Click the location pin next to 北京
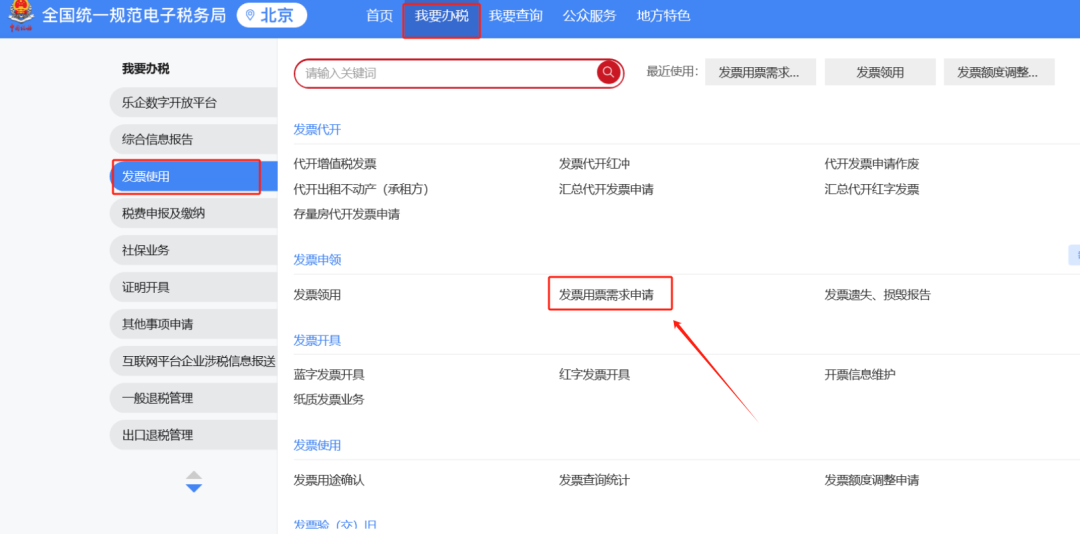 (x=250, y=16)
